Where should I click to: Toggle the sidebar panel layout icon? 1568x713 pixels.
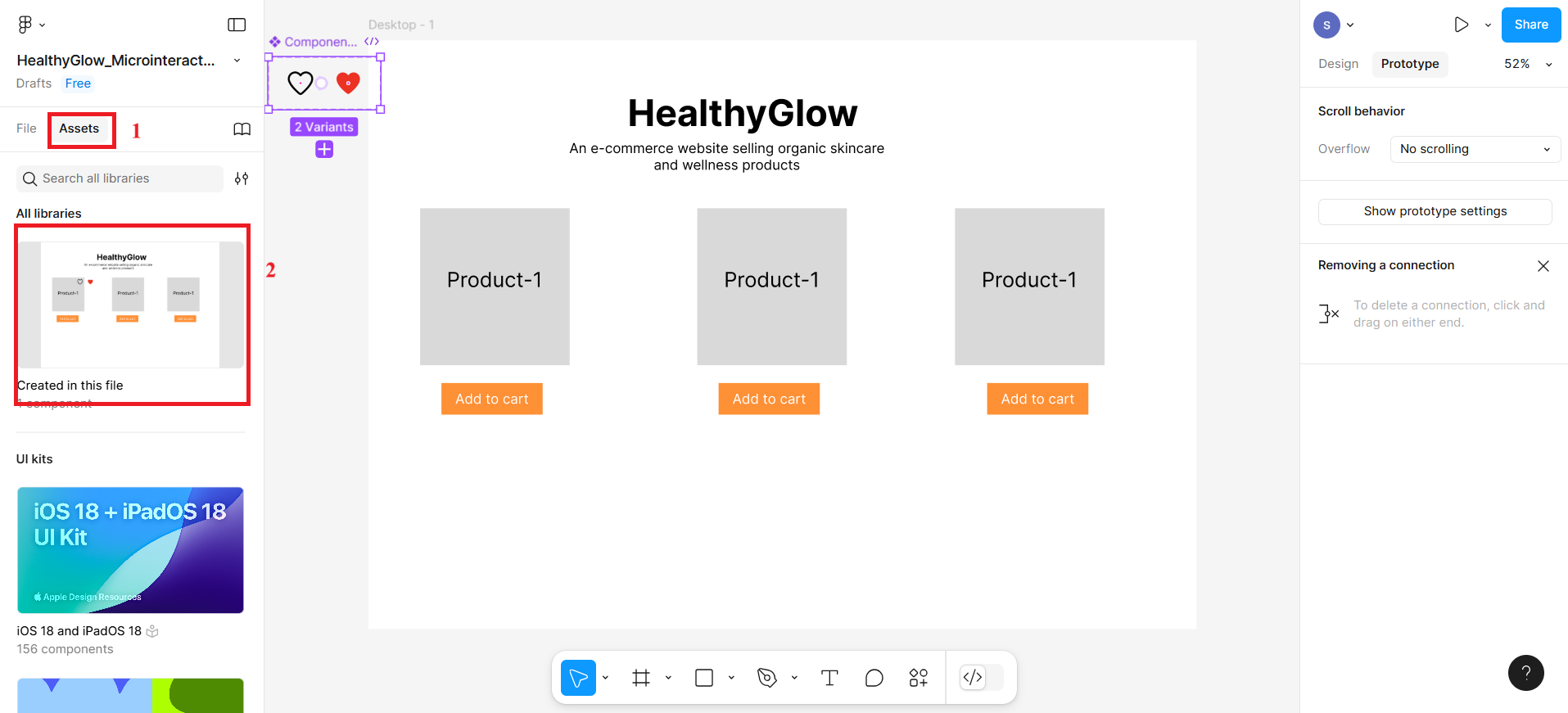pyautogui.click(x=237, y=25)
